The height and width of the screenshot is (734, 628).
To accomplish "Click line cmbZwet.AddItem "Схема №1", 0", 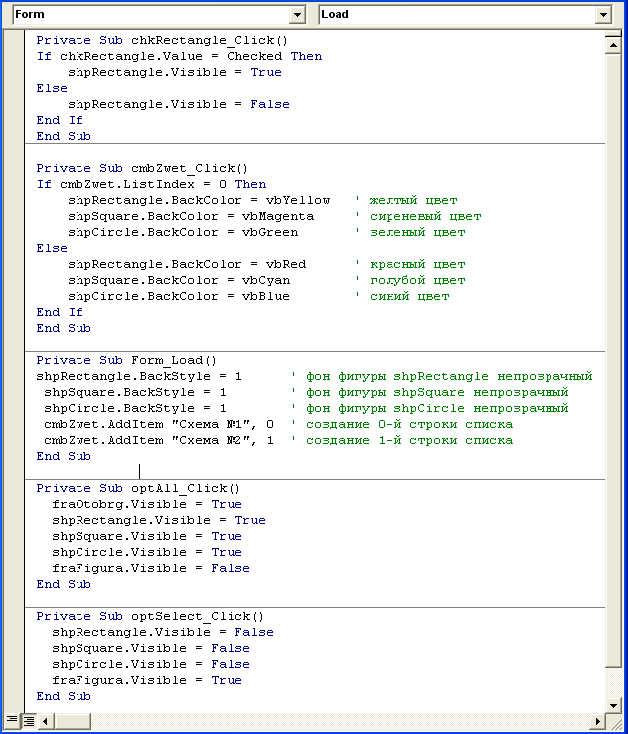I will (159, 424).
